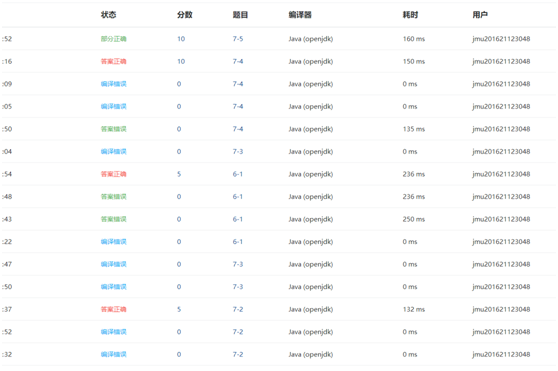Click the 150 ms time value
The width and height of the screenshot is (558, 371).
point(414,61)
